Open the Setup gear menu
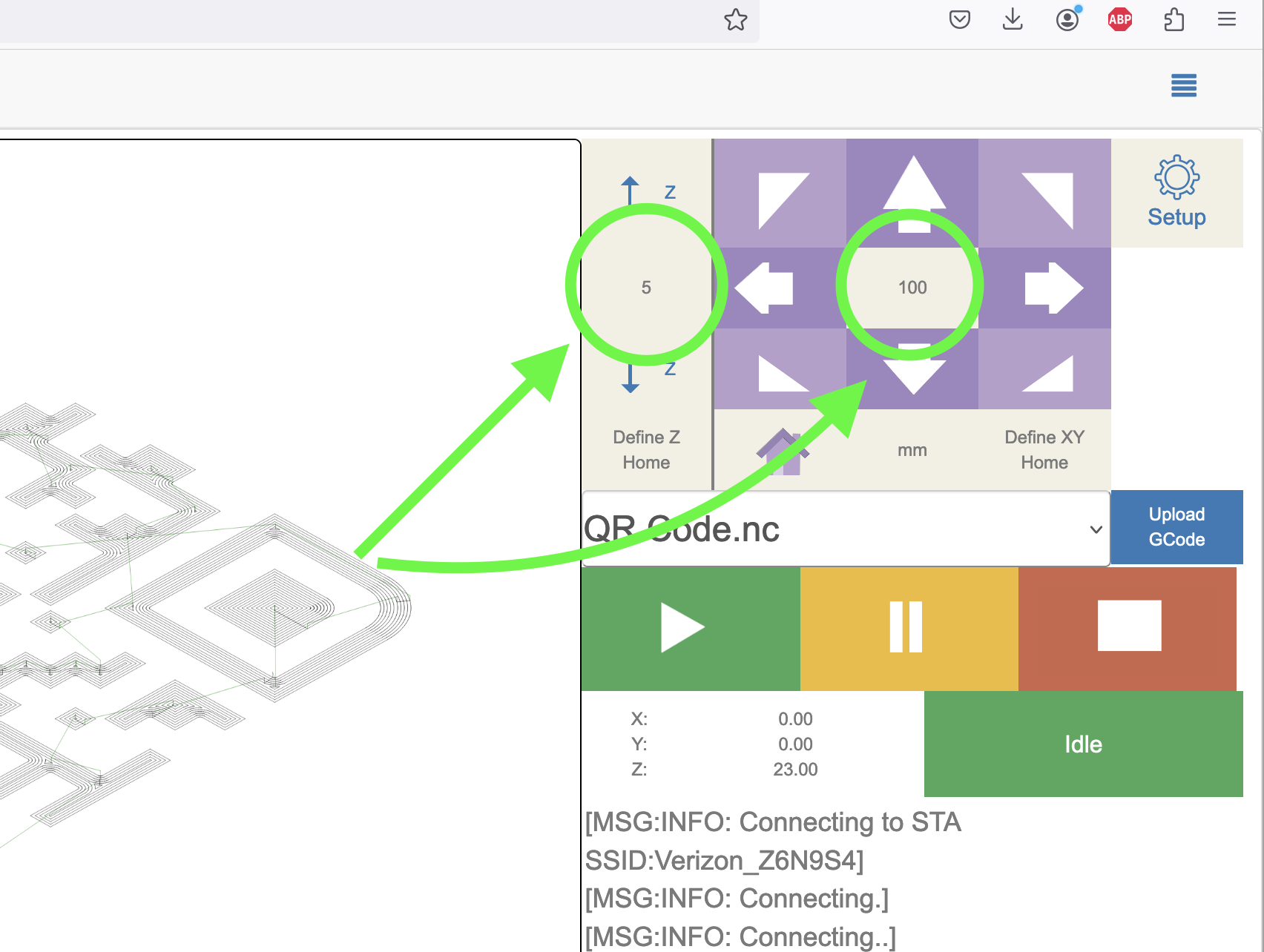The image size is (1264, 952). pyautogui.click(x=1176, y=193)
